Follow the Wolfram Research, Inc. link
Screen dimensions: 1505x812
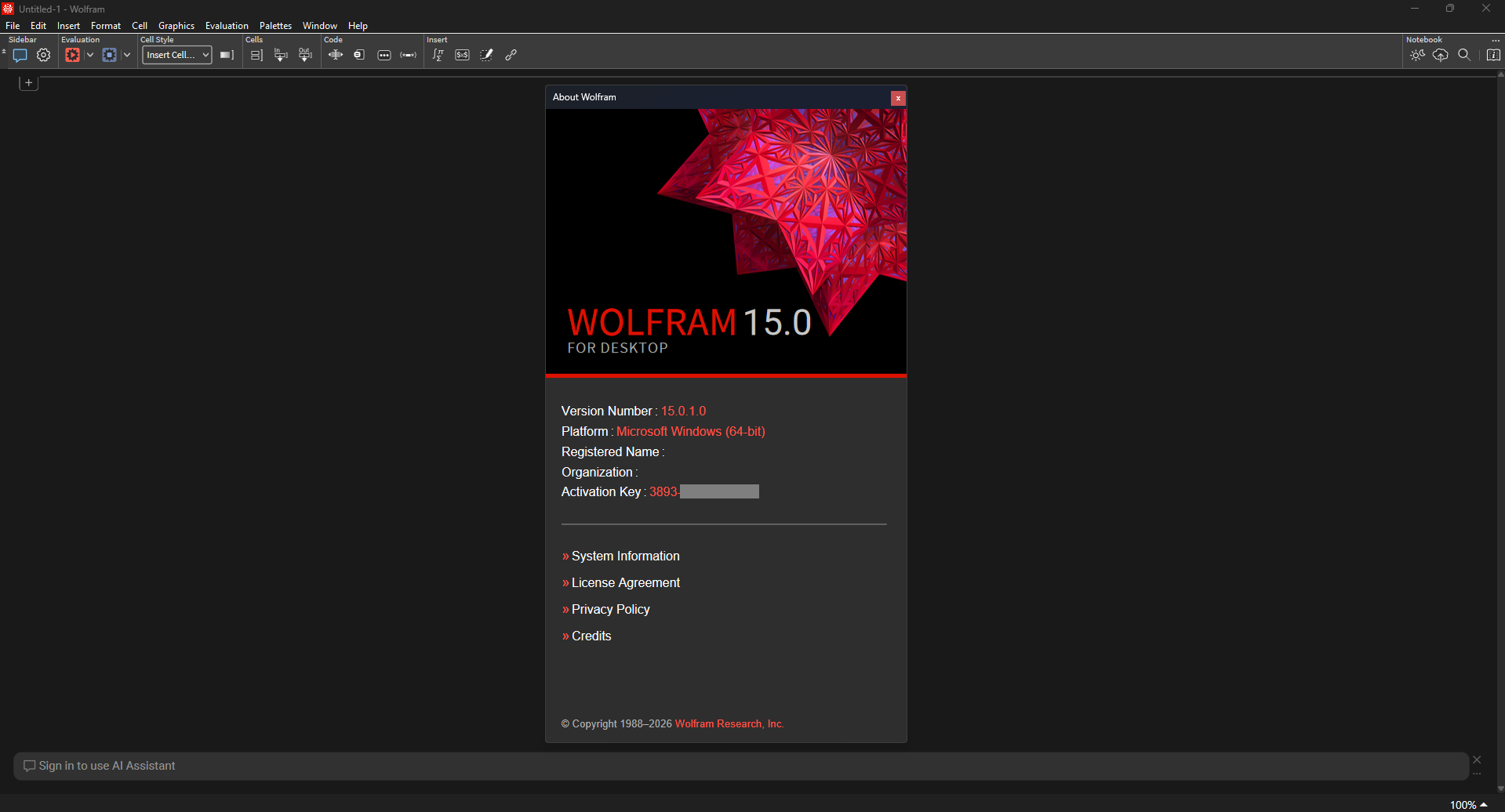729,724
